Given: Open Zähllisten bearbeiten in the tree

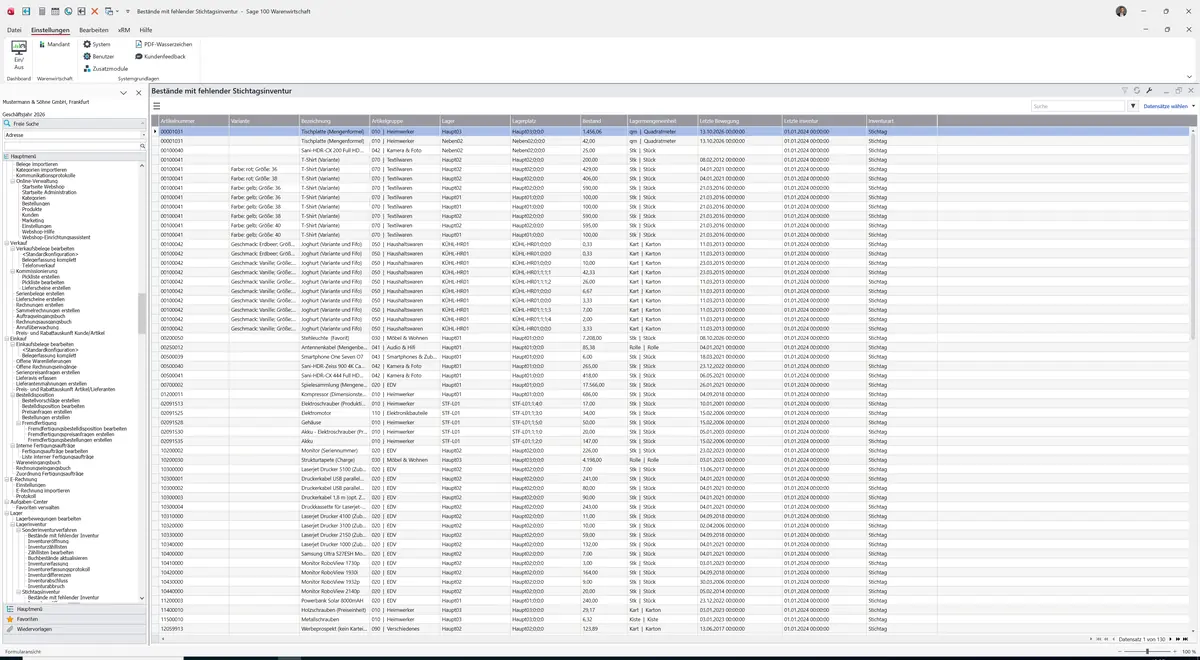Looking at the screenshot, I should (x=50, y=552).
